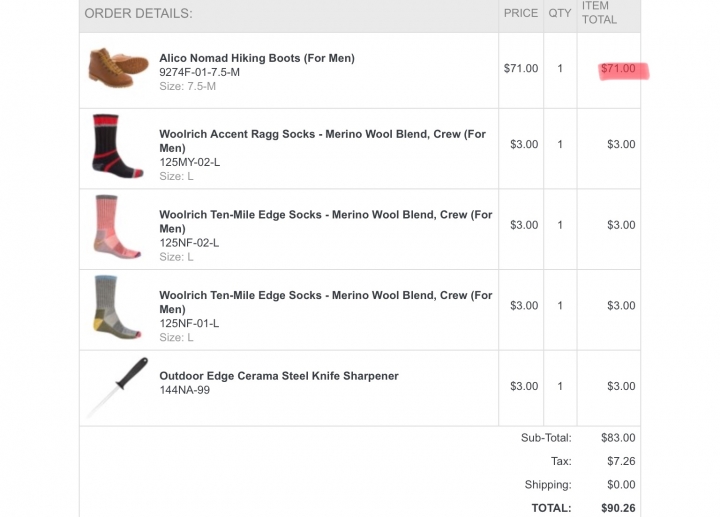Click the $7.26 tax amount
Viewport: 720px width, 517px height.
click(621, 461)
